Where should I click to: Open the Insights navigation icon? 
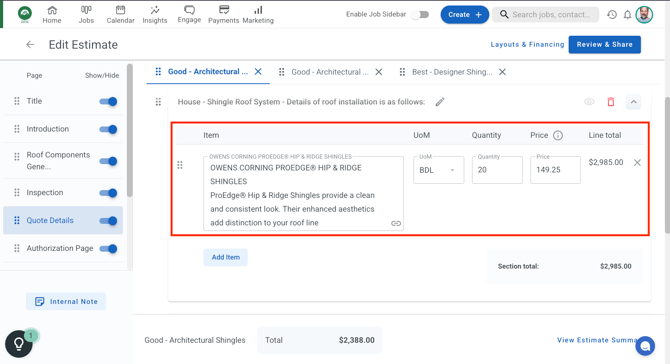pos(155,14)
